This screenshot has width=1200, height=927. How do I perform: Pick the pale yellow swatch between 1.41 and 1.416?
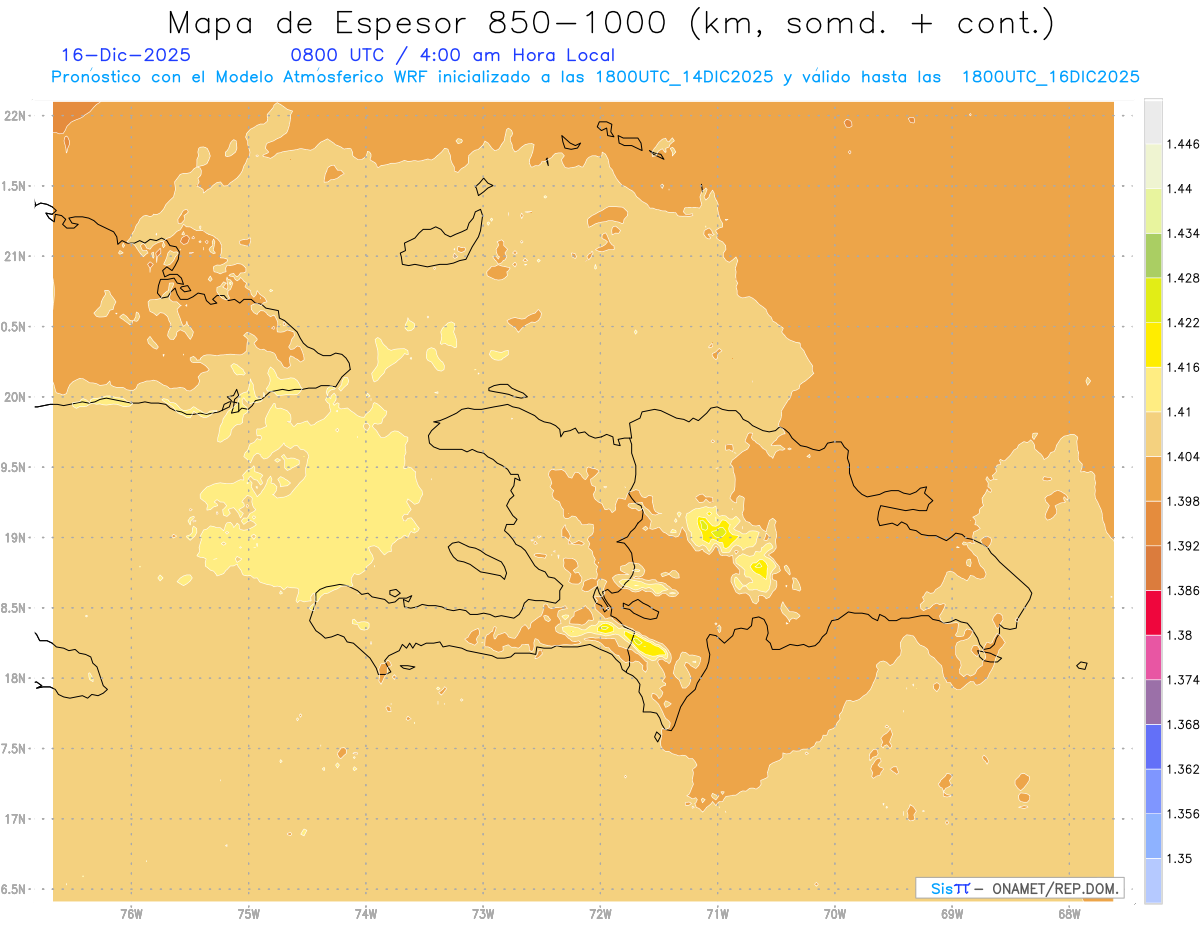tap(1153, 389)
